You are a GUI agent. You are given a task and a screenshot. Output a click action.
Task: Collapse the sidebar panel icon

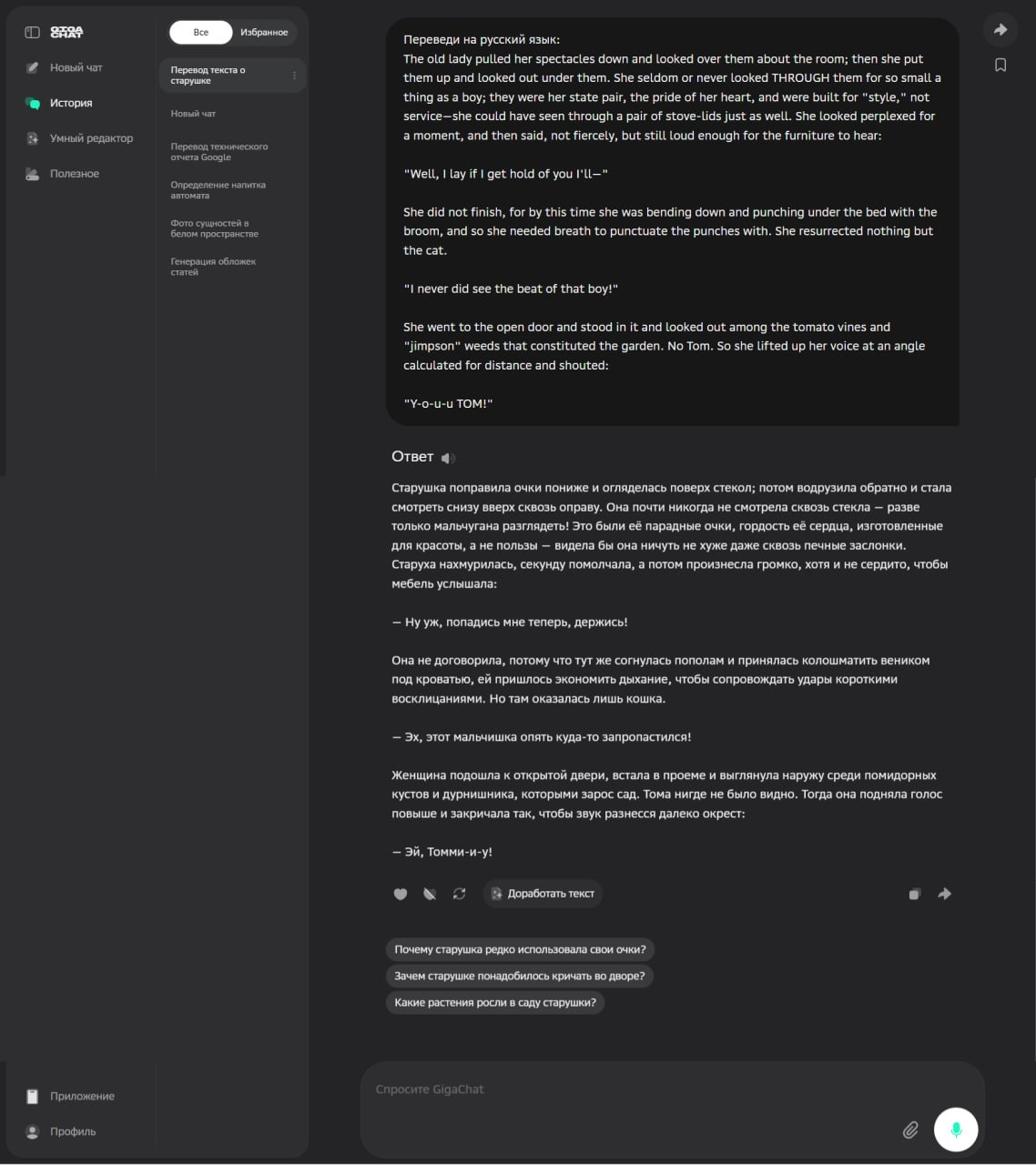[32, 33]
